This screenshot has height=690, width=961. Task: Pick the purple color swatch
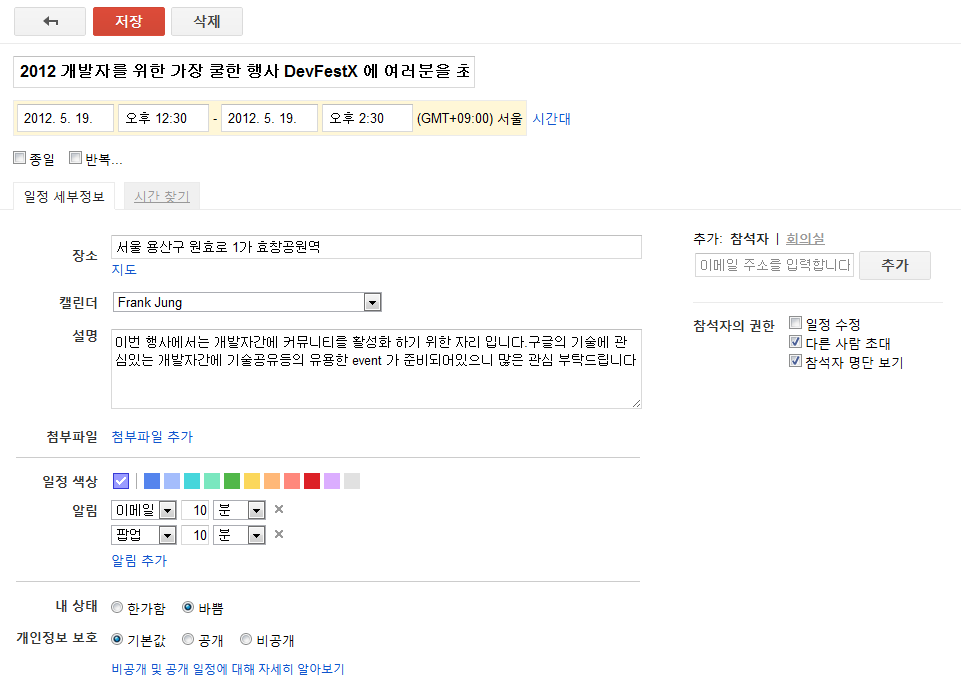coord(332,481)
